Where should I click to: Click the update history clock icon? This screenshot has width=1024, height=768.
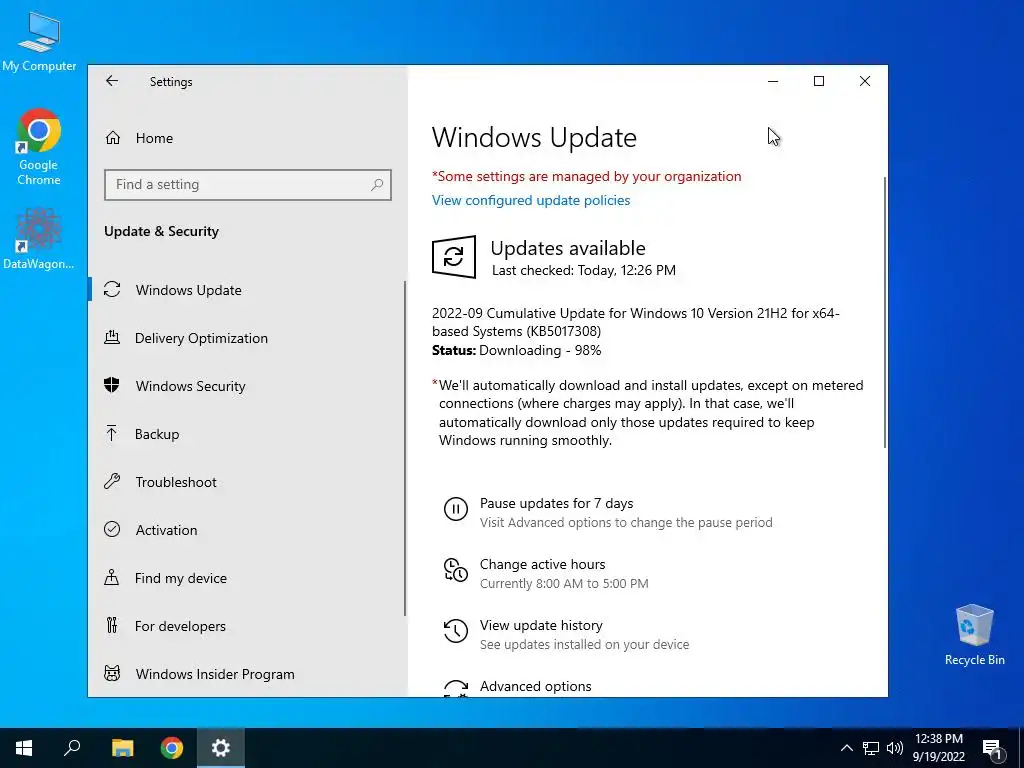(x=456, y=631)
